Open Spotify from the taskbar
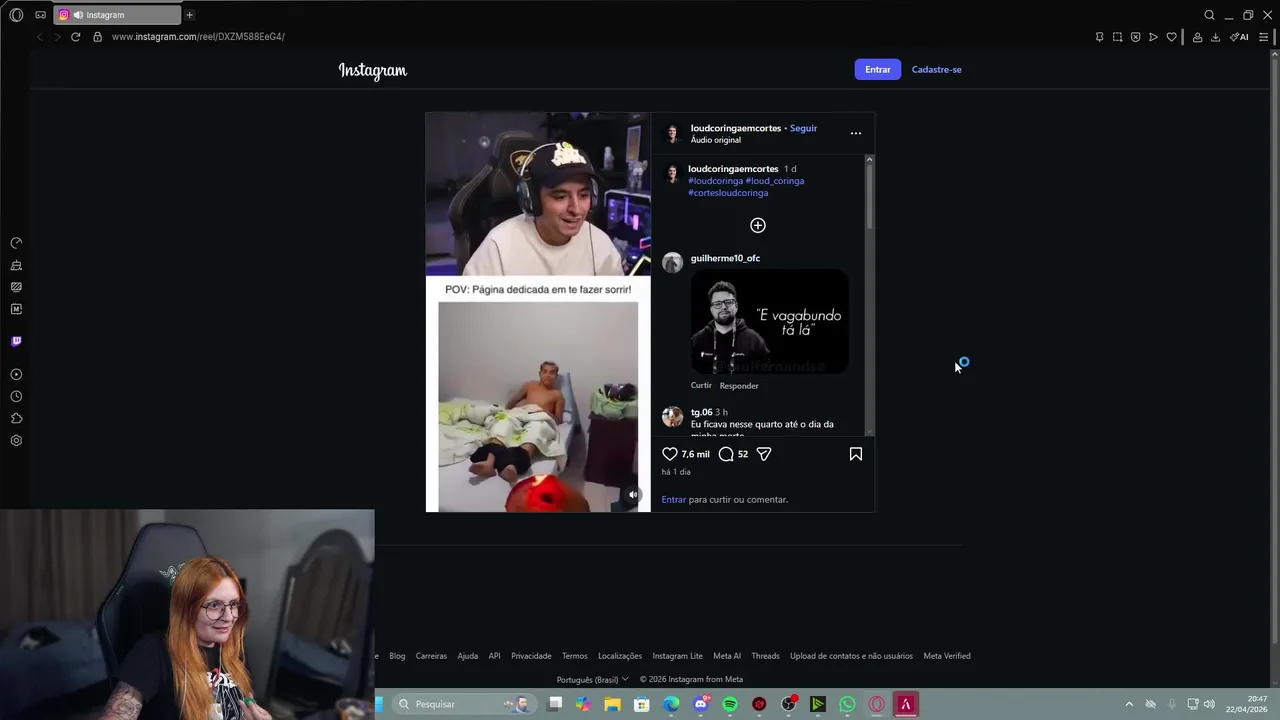The height and width of the screenshot is (720, 1280). pyautogui.click(x=730, y=704)
